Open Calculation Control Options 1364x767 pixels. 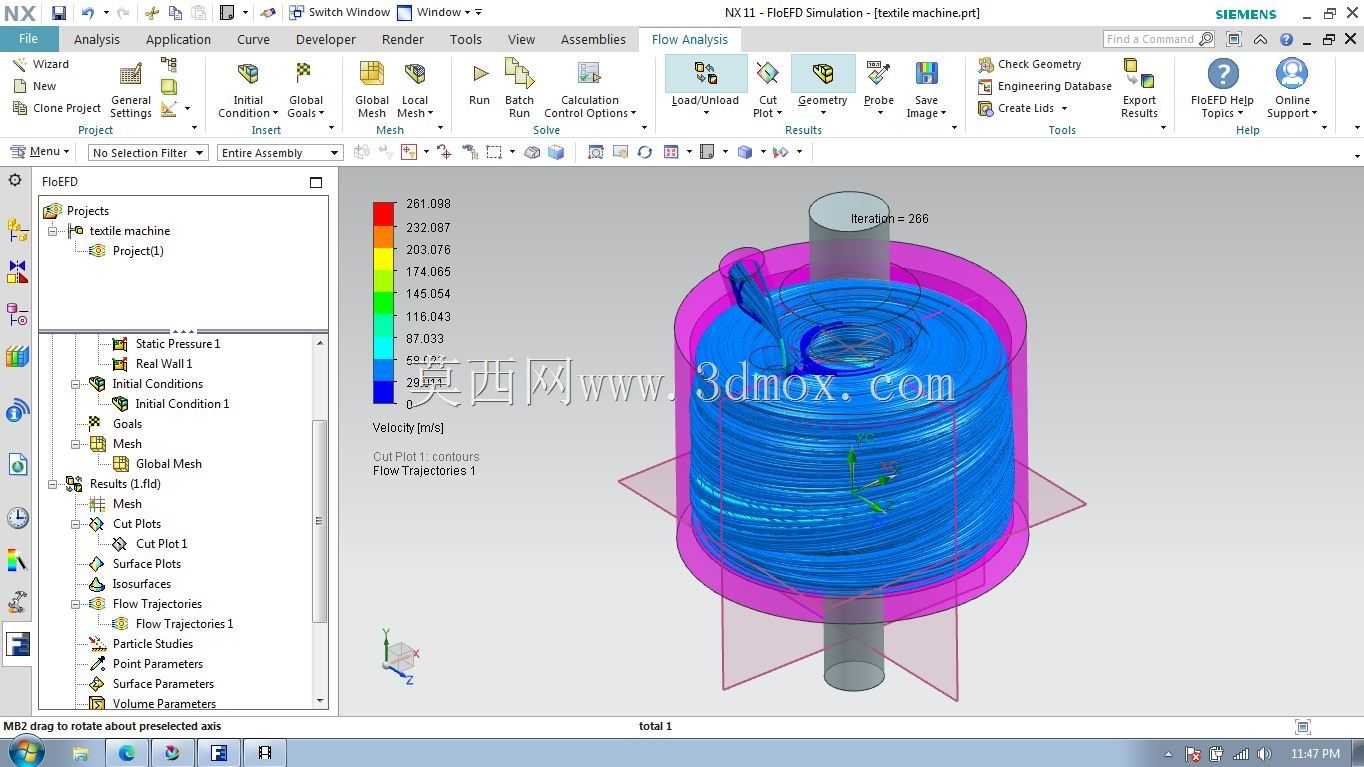(x=590, y=91)
